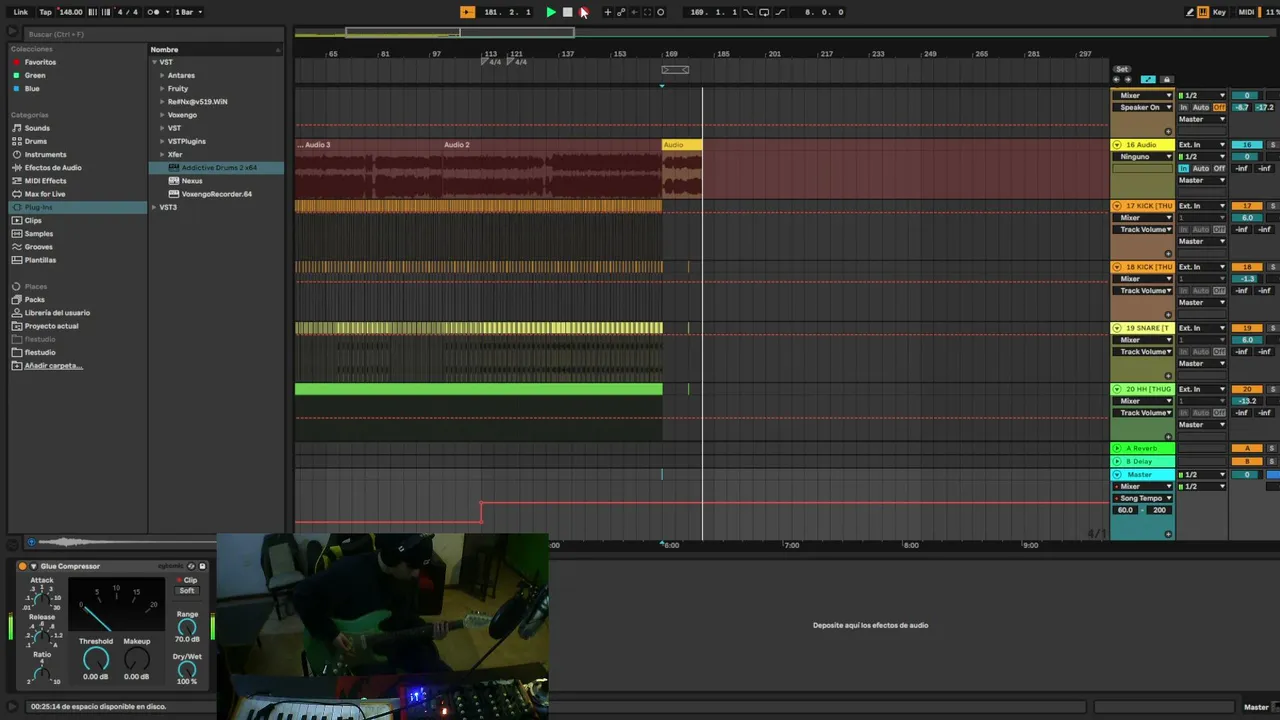Open the Sounds category
The image size is (1280, 720).
(x=37, y=128)
